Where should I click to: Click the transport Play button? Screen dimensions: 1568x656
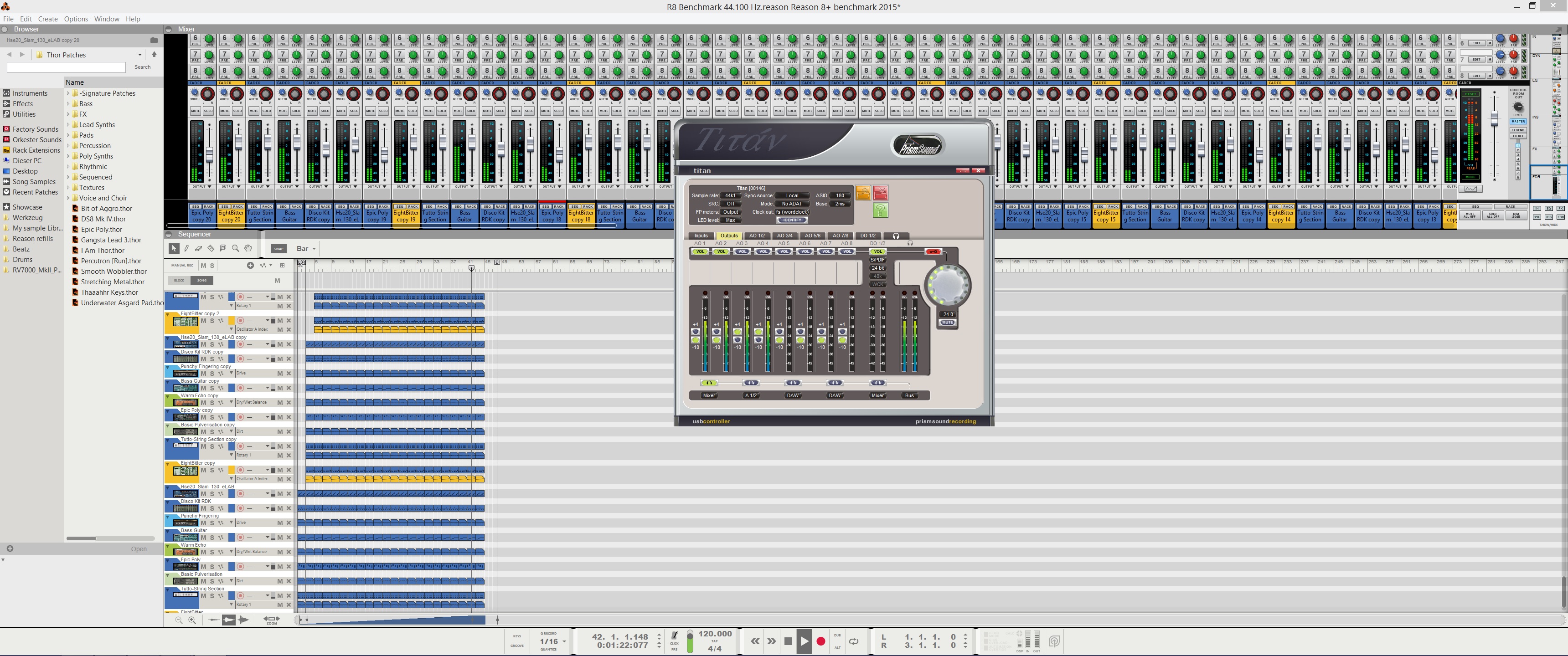(x=804, y=641)
